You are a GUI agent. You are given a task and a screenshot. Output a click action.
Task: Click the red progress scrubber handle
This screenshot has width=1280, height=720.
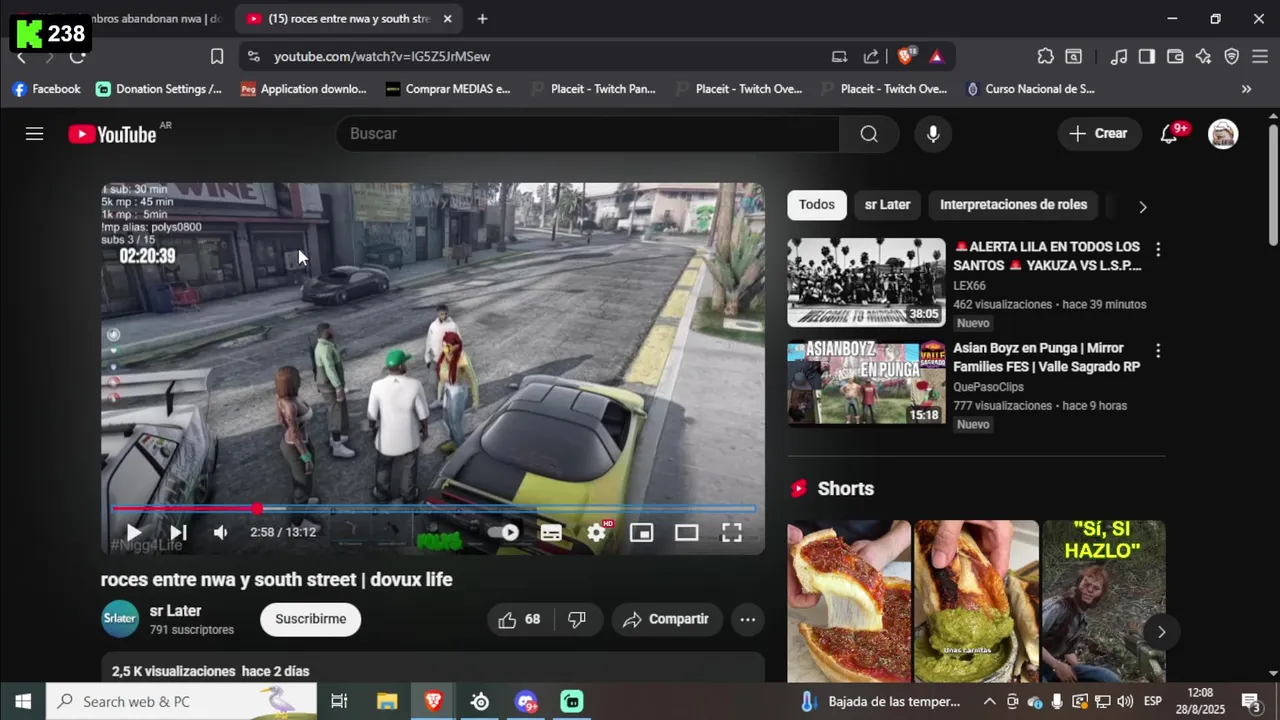(257, 509)
